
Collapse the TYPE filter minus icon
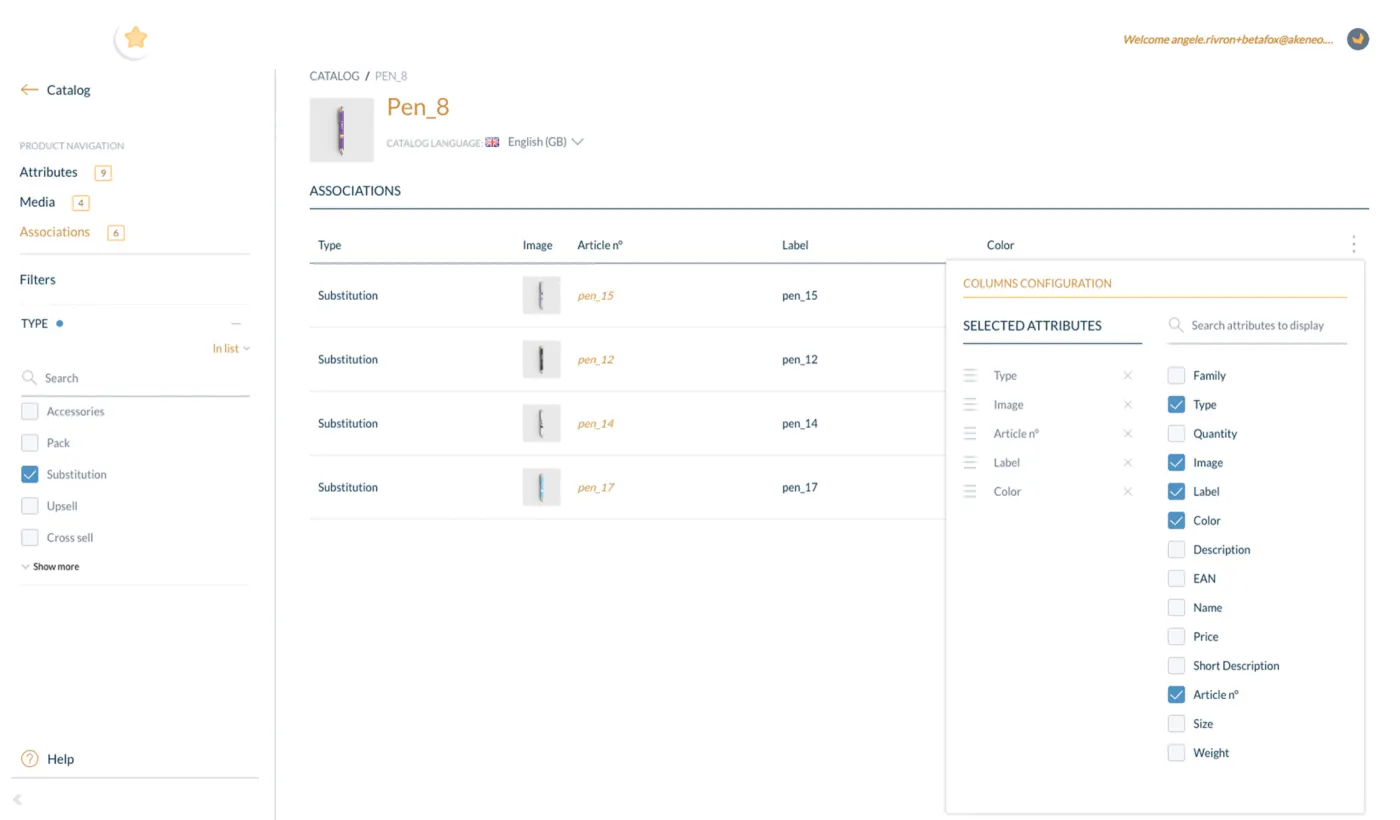click(236, 323)
